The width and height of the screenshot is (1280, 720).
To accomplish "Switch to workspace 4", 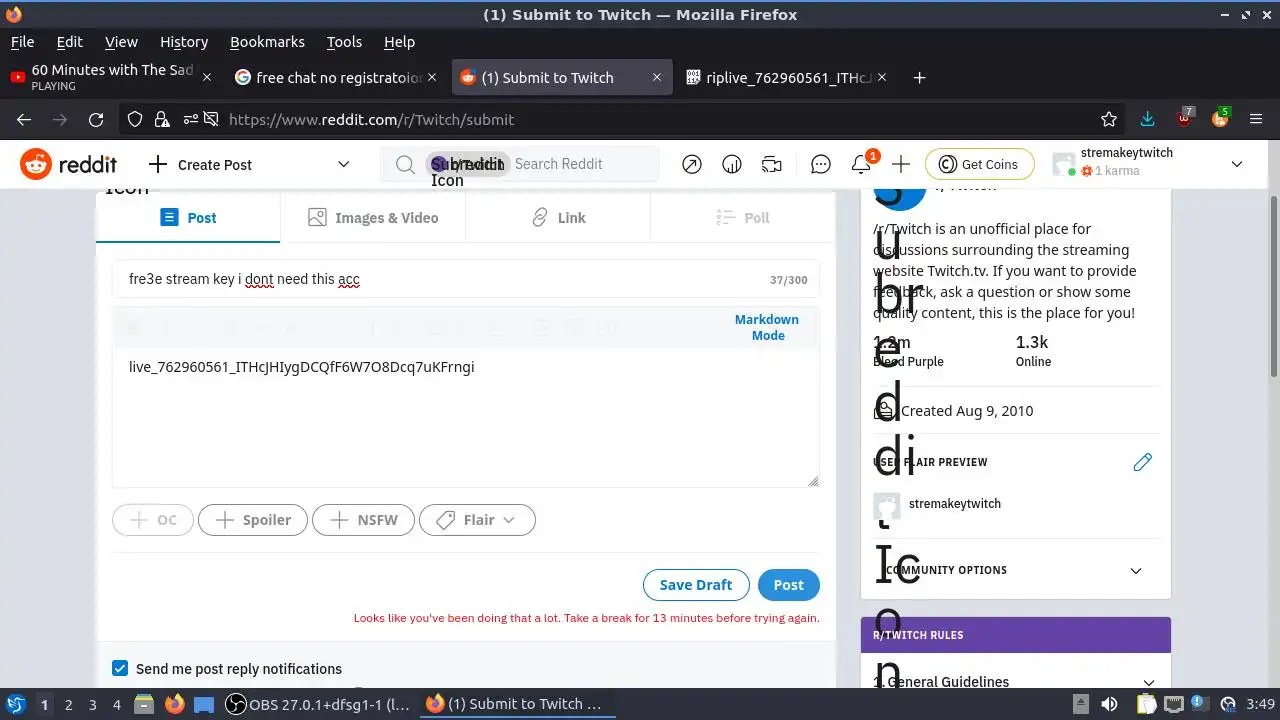I will point(116,704).
